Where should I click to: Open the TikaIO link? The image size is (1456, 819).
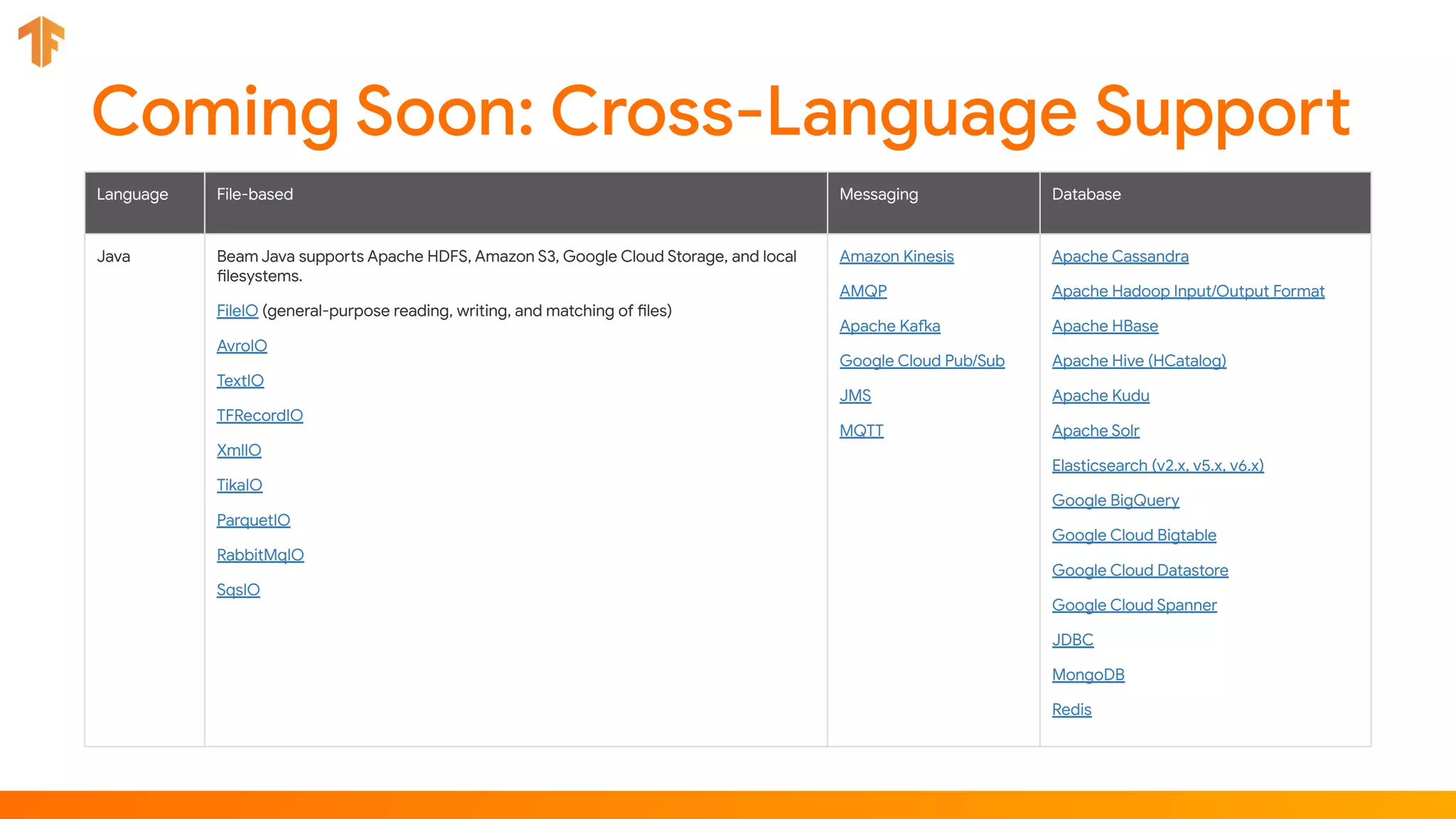240,485
